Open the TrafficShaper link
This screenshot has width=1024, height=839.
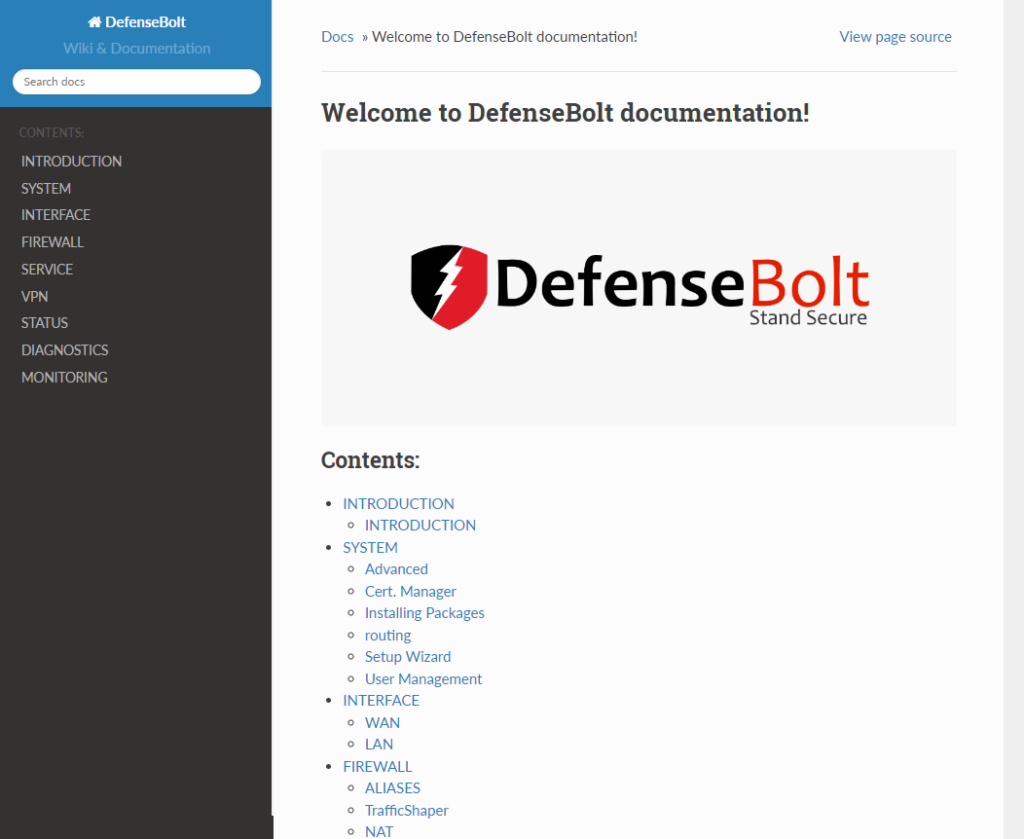(x=406, y=810)
